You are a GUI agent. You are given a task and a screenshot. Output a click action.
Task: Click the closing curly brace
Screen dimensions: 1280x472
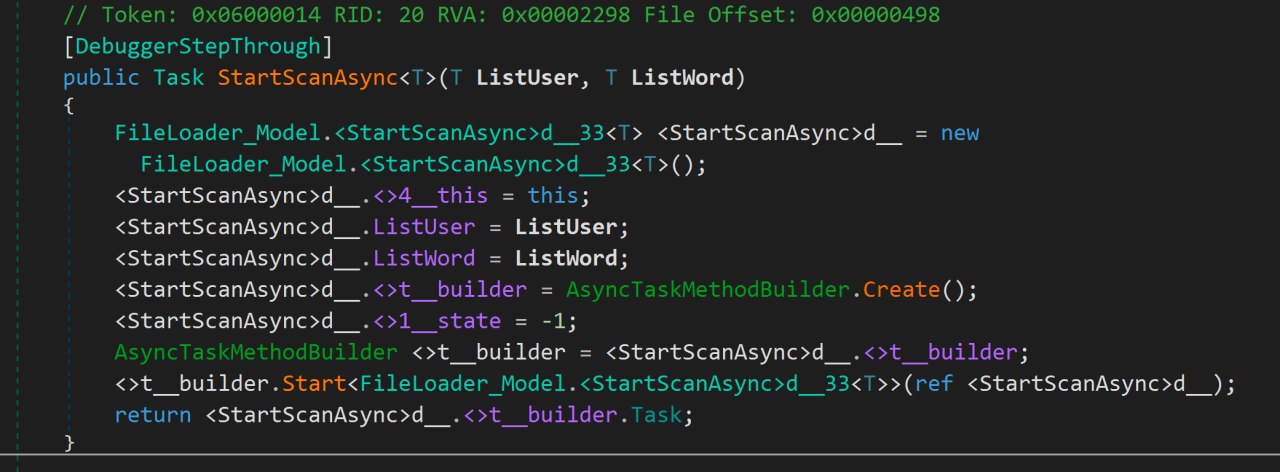(68, 442)
